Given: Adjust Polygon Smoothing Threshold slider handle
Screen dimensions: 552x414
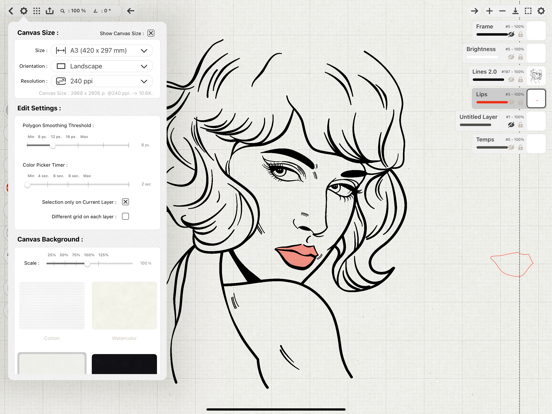Looking at the screenshot, I should tap(52, 145).
